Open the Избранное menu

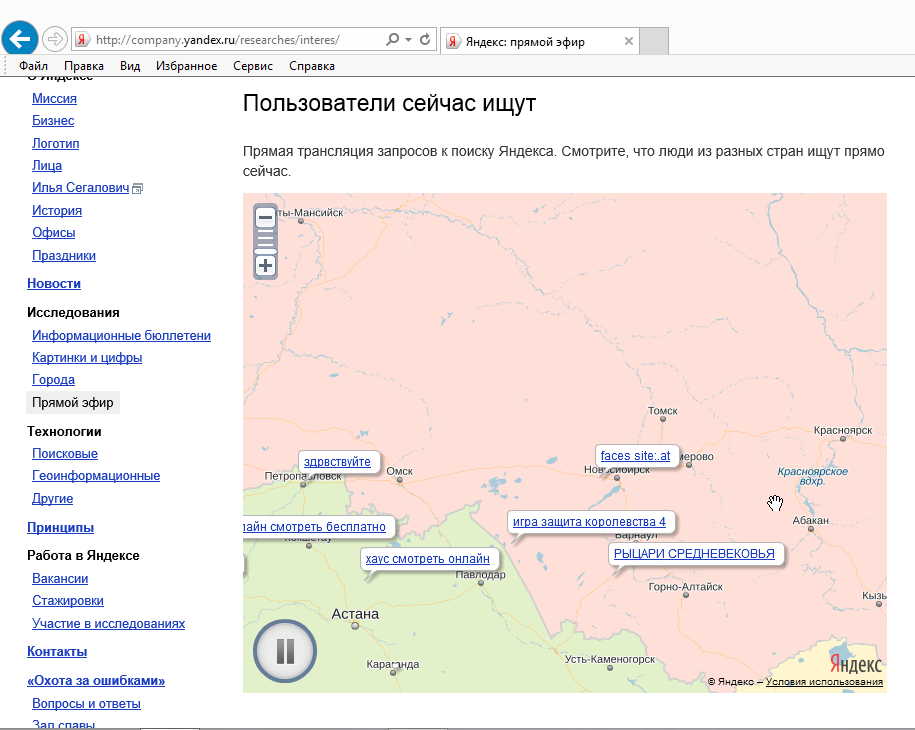pos(186,66)
